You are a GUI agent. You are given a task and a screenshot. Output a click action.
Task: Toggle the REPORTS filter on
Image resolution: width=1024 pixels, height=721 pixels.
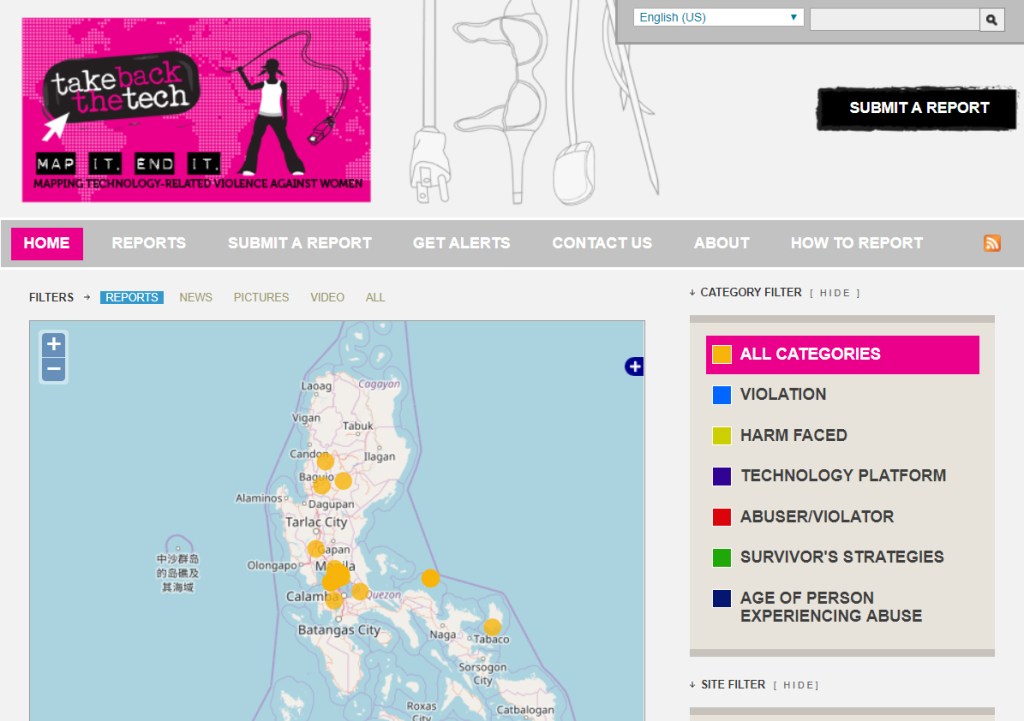pyautogui.click(x=131, y=297)
